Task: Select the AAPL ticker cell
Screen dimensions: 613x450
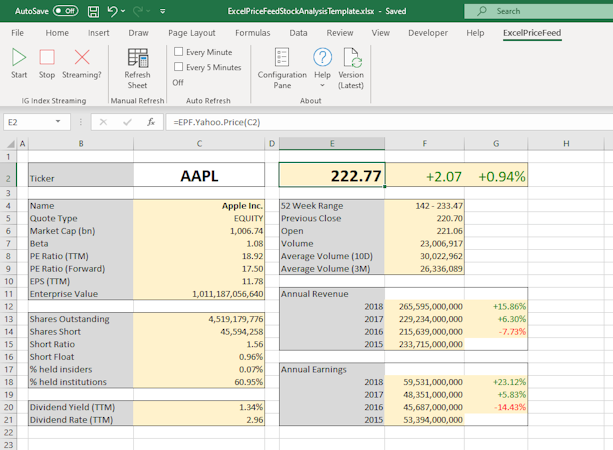Action: 199,176
